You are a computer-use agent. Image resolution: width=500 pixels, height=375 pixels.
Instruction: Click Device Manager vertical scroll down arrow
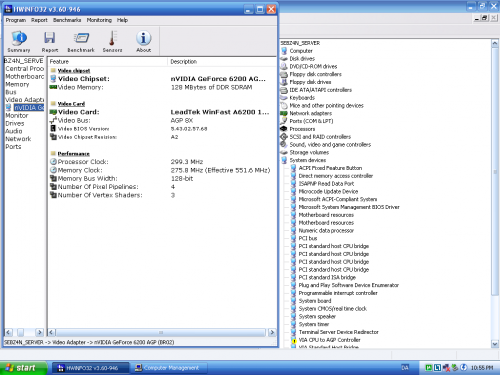click(495, 344)
